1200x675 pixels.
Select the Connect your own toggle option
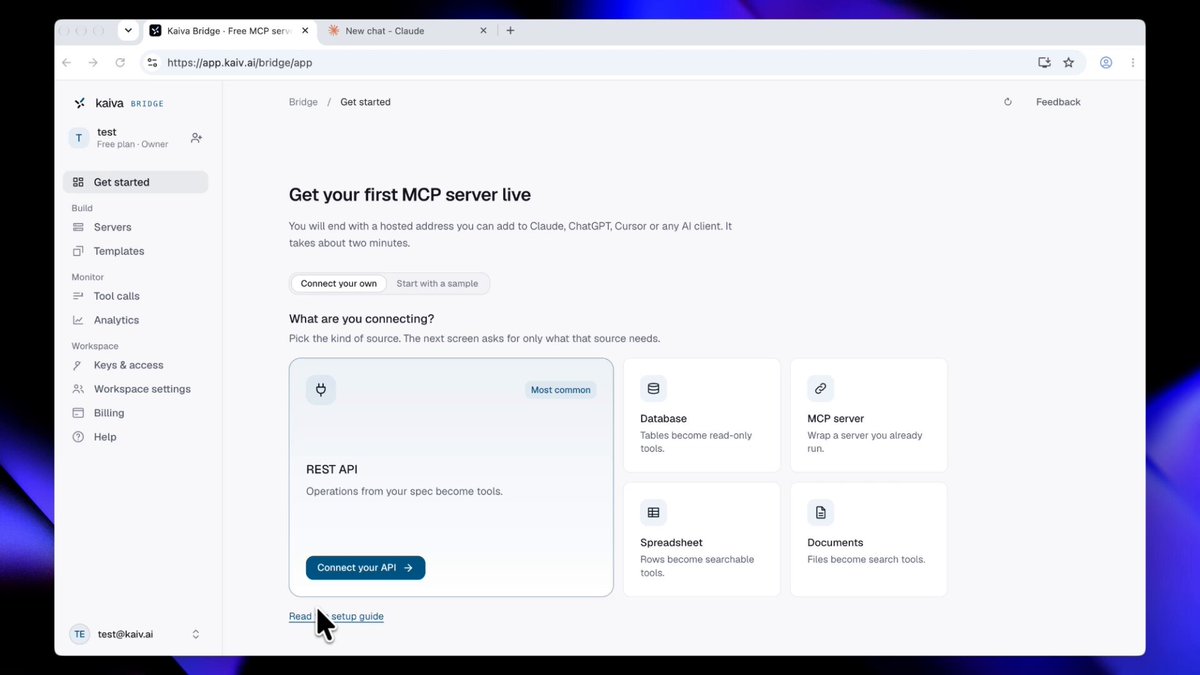(339, 283)
